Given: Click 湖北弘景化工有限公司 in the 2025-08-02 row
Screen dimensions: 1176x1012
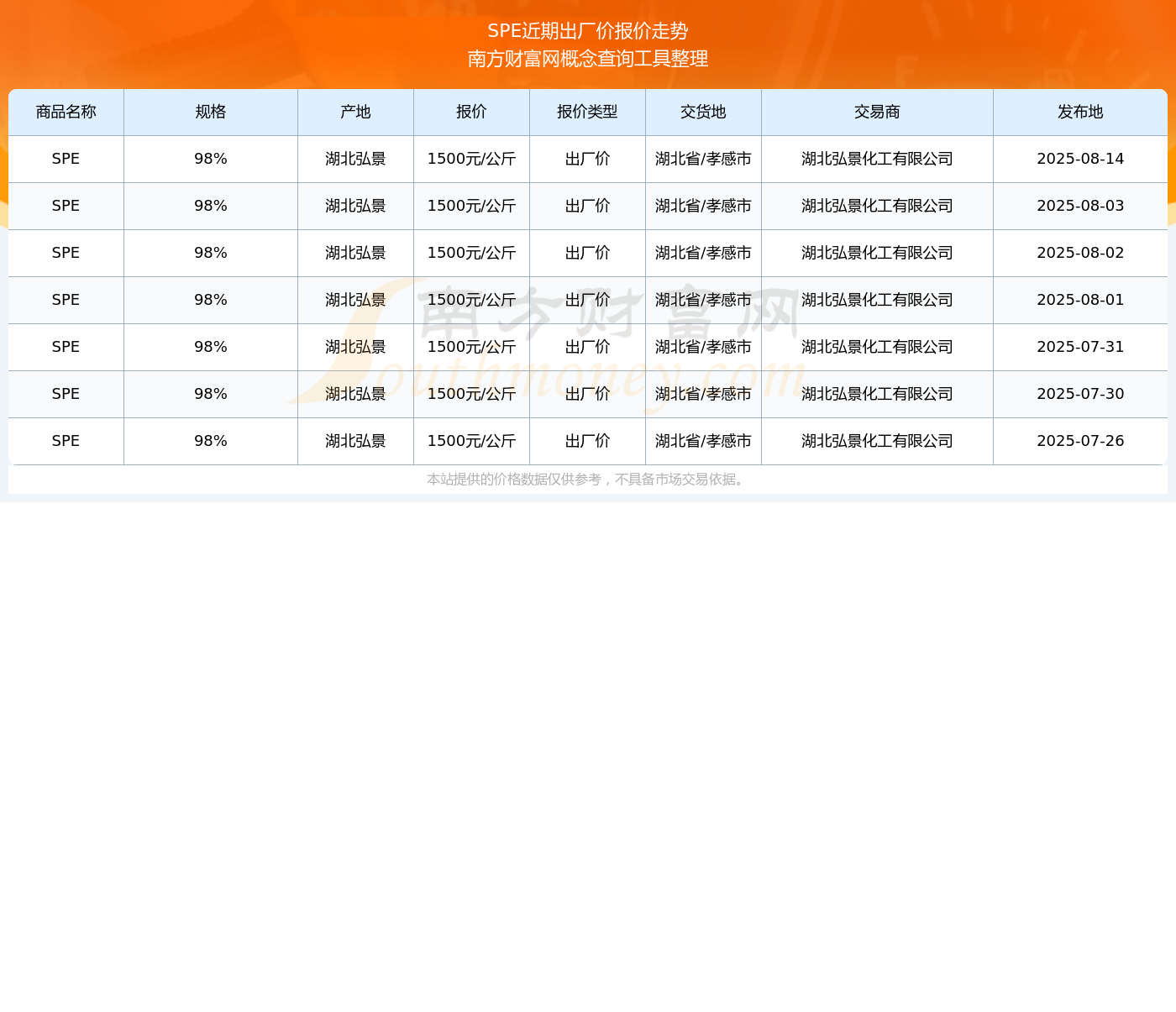Looking at the screenshot, I should 877,253.
